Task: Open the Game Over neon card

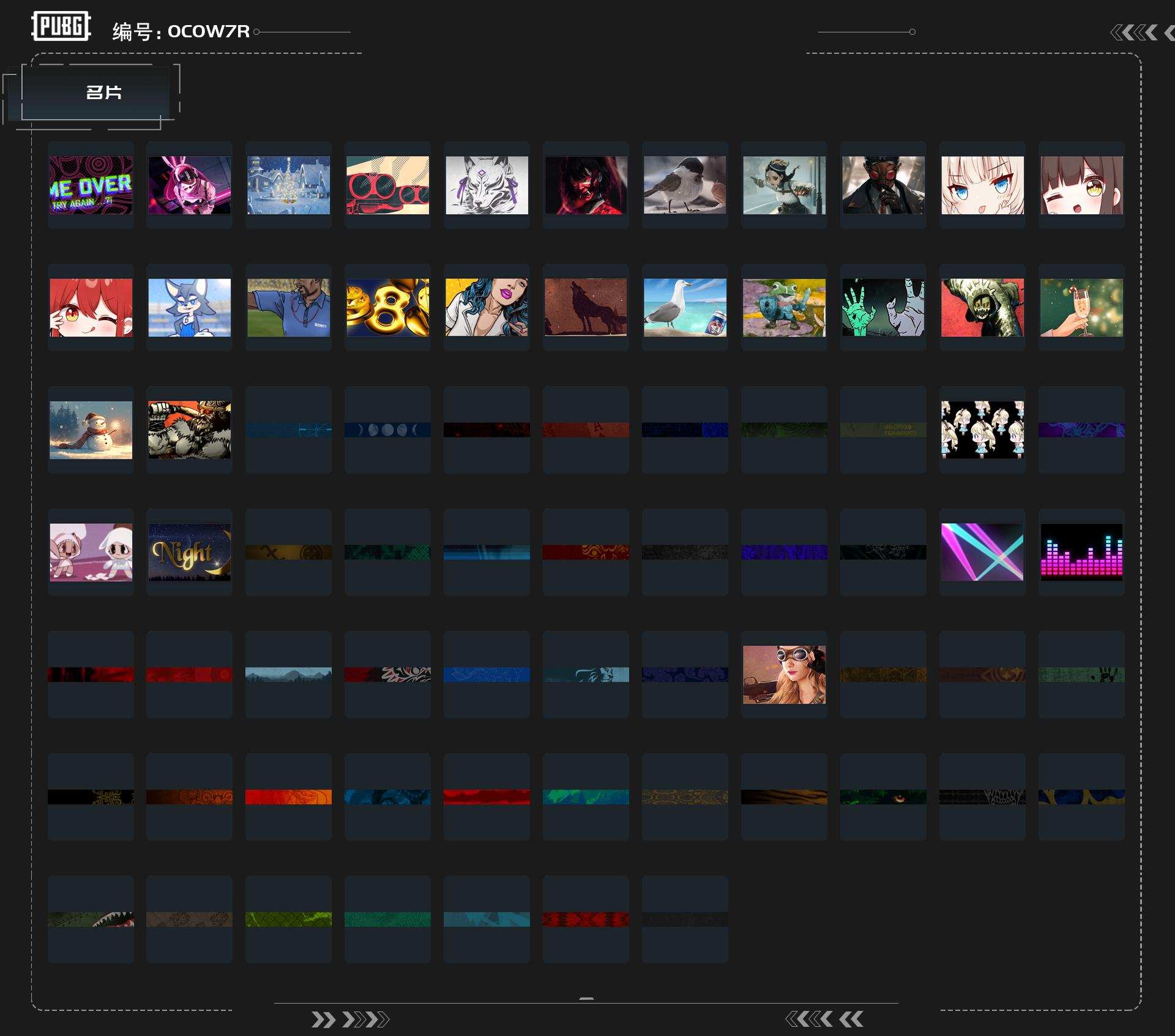Action: 91,185
